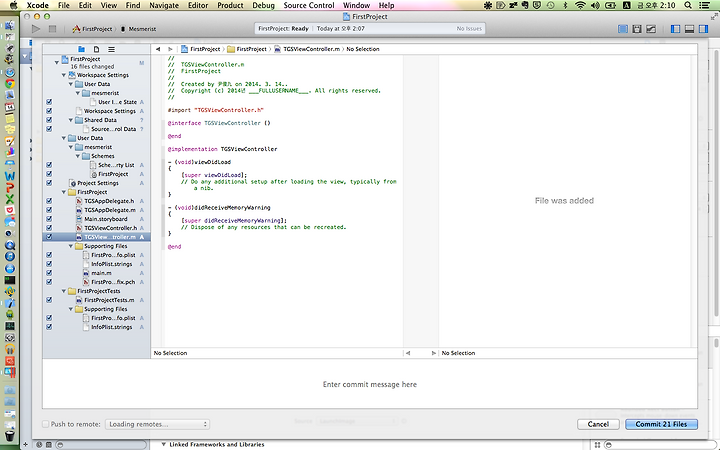Select the Version editor icon in toolbar
720x450 pixels.
point(651,29)
